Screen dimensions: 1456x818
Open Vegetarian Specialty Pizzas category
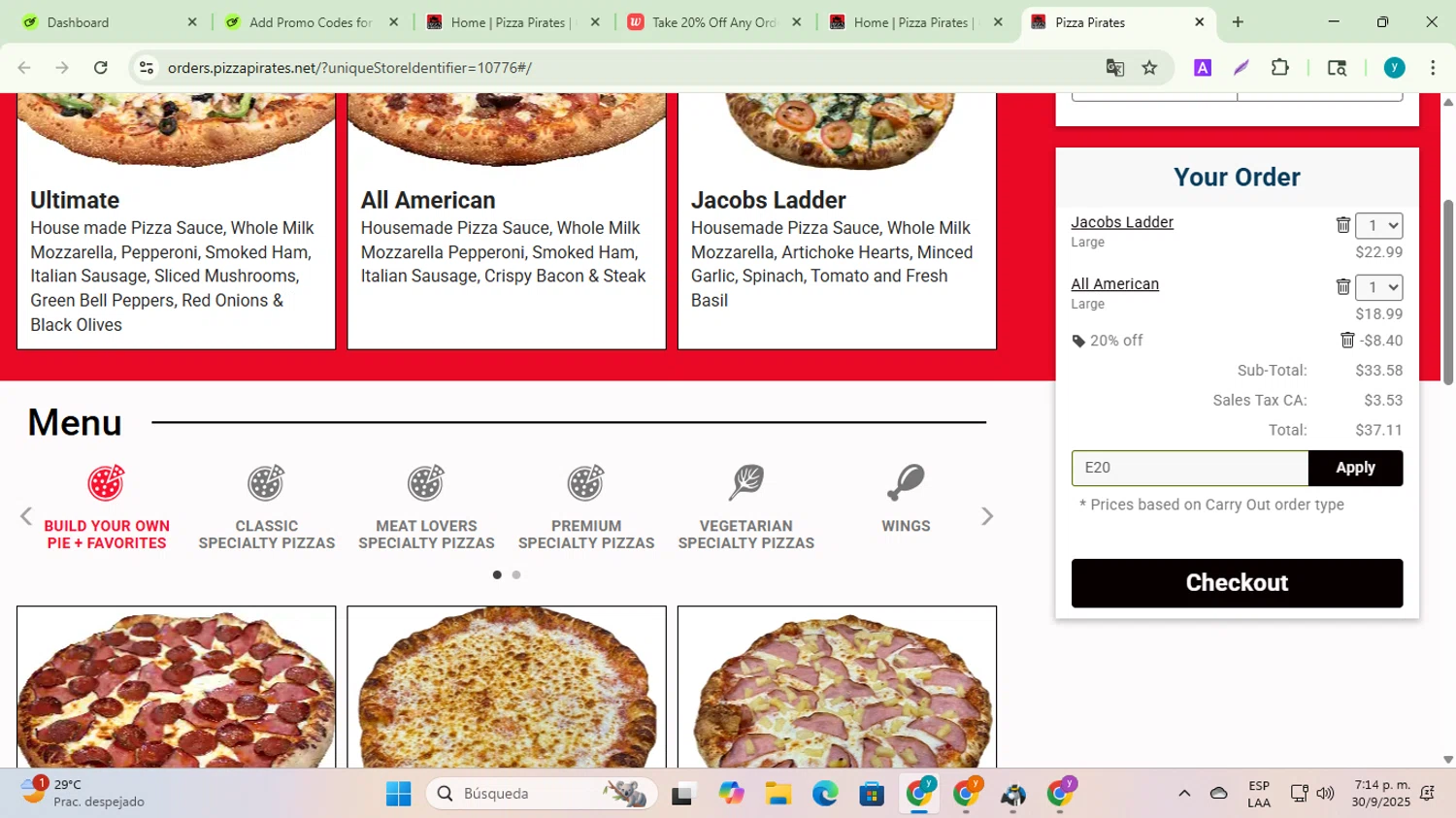pos(745,507)
